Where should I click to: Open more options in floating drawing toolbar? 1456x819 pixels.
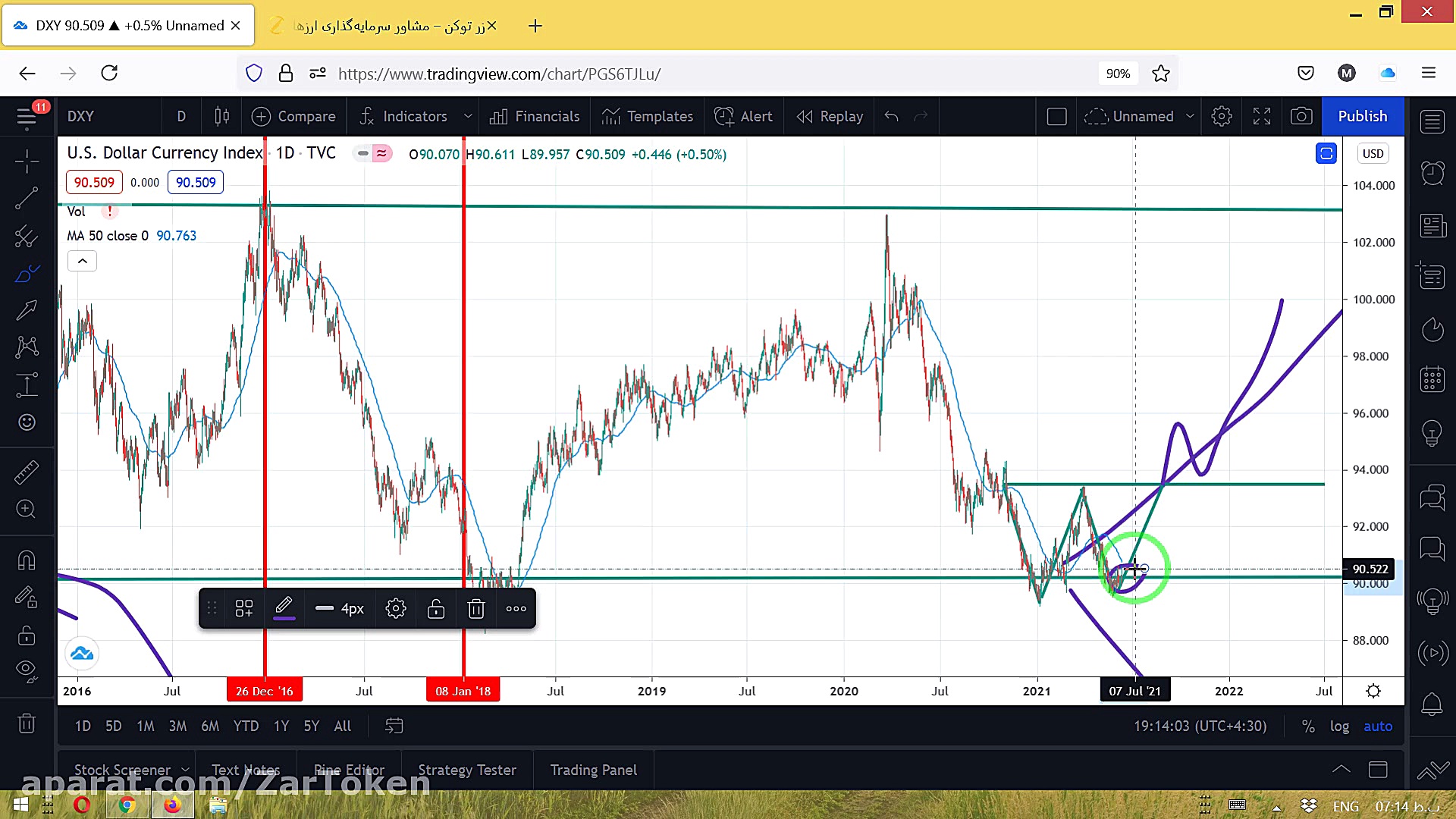pyautogui.click(x=516, y=608)
